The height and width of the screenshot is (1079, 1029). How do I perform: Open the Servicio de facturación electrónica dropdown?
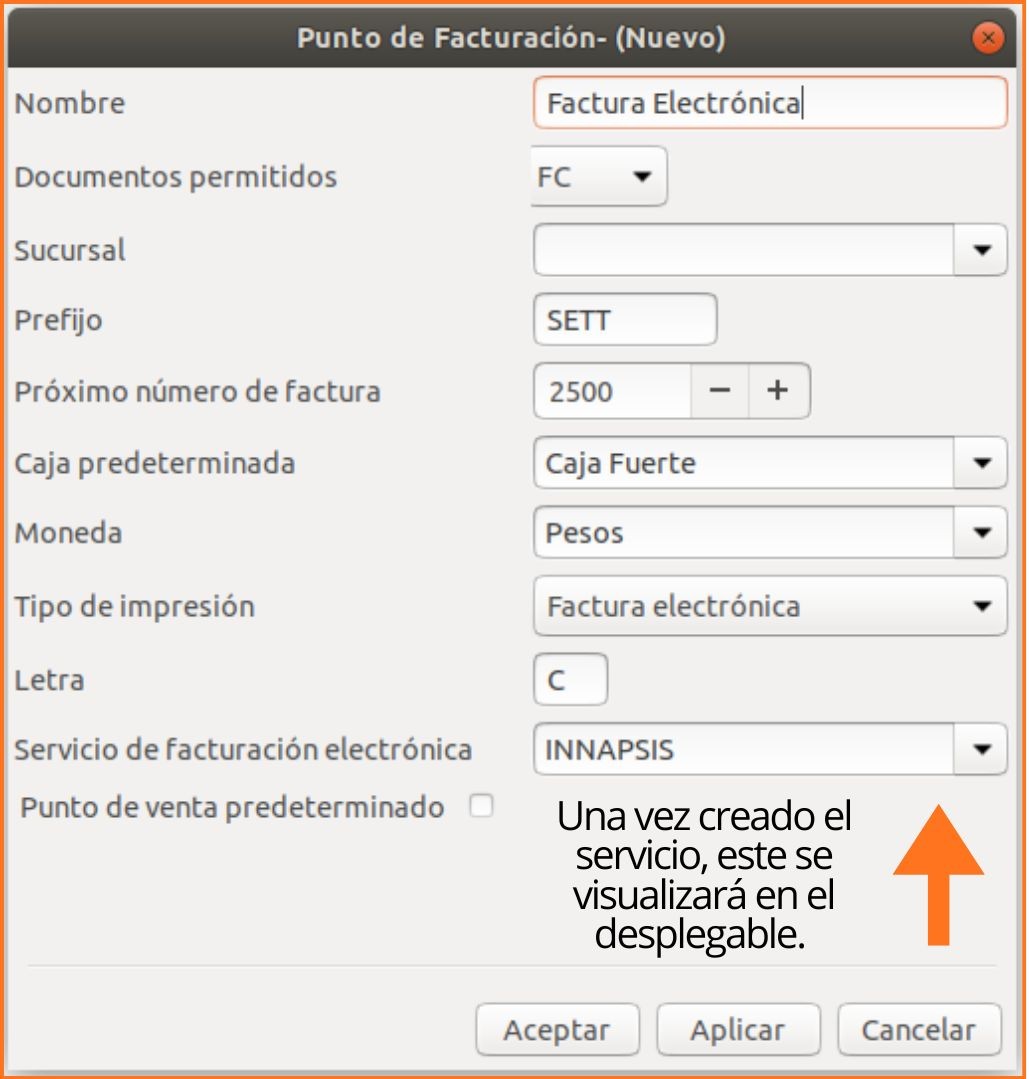981,749
